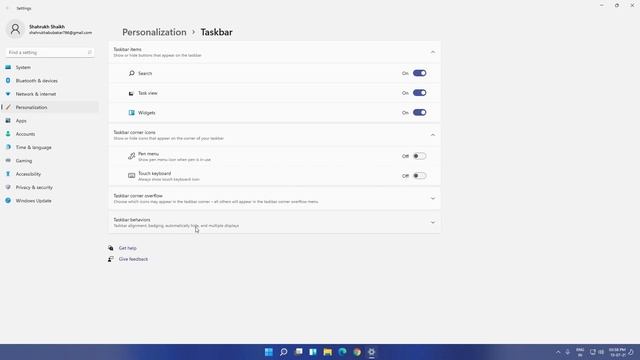The height and width of the screenshot is (360, 640).
Task: Enable the Touch keyboard toggle
Action: coord(419,176)
